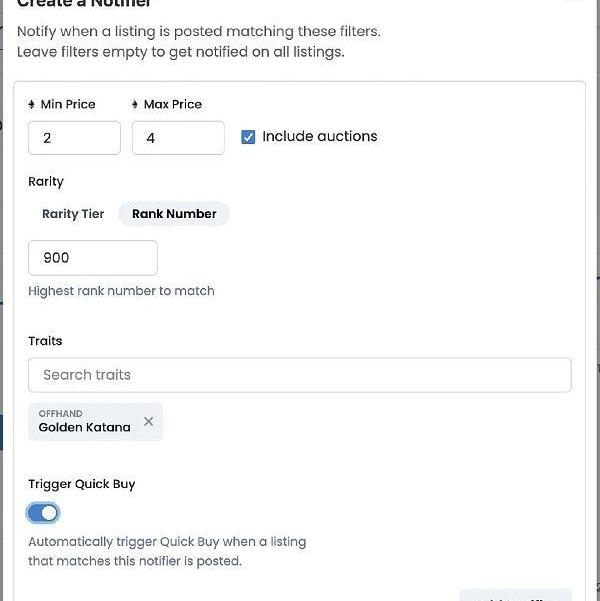Click the Max Price label
Viewport: 600px width, 601px height.
pos(173,104)
